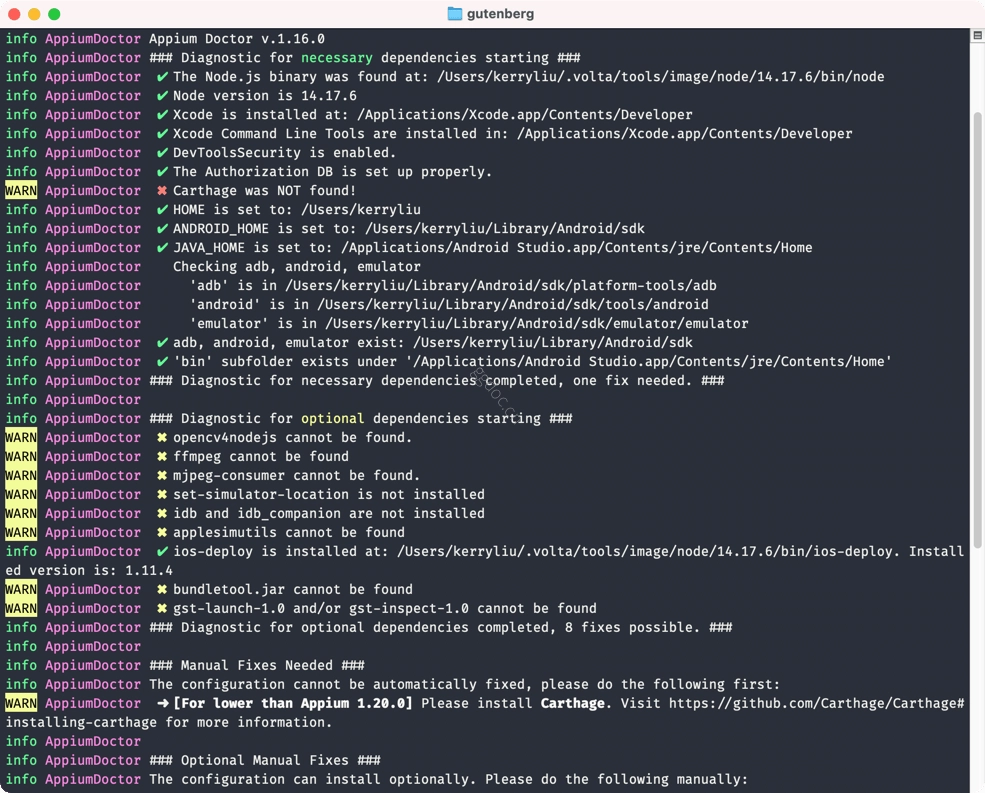
Task: Click the yellow minimize window button
Action: pyautogui.click(x=35, y=14)
